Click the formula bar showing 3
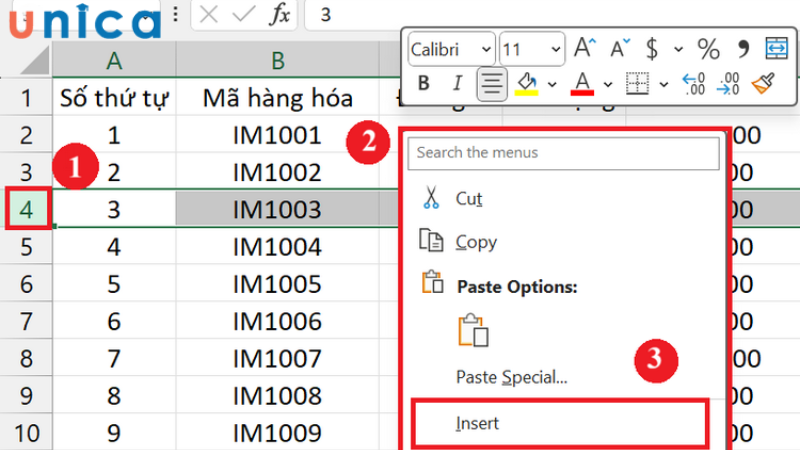Screen dimensions: 800x450 coord(552,14)
